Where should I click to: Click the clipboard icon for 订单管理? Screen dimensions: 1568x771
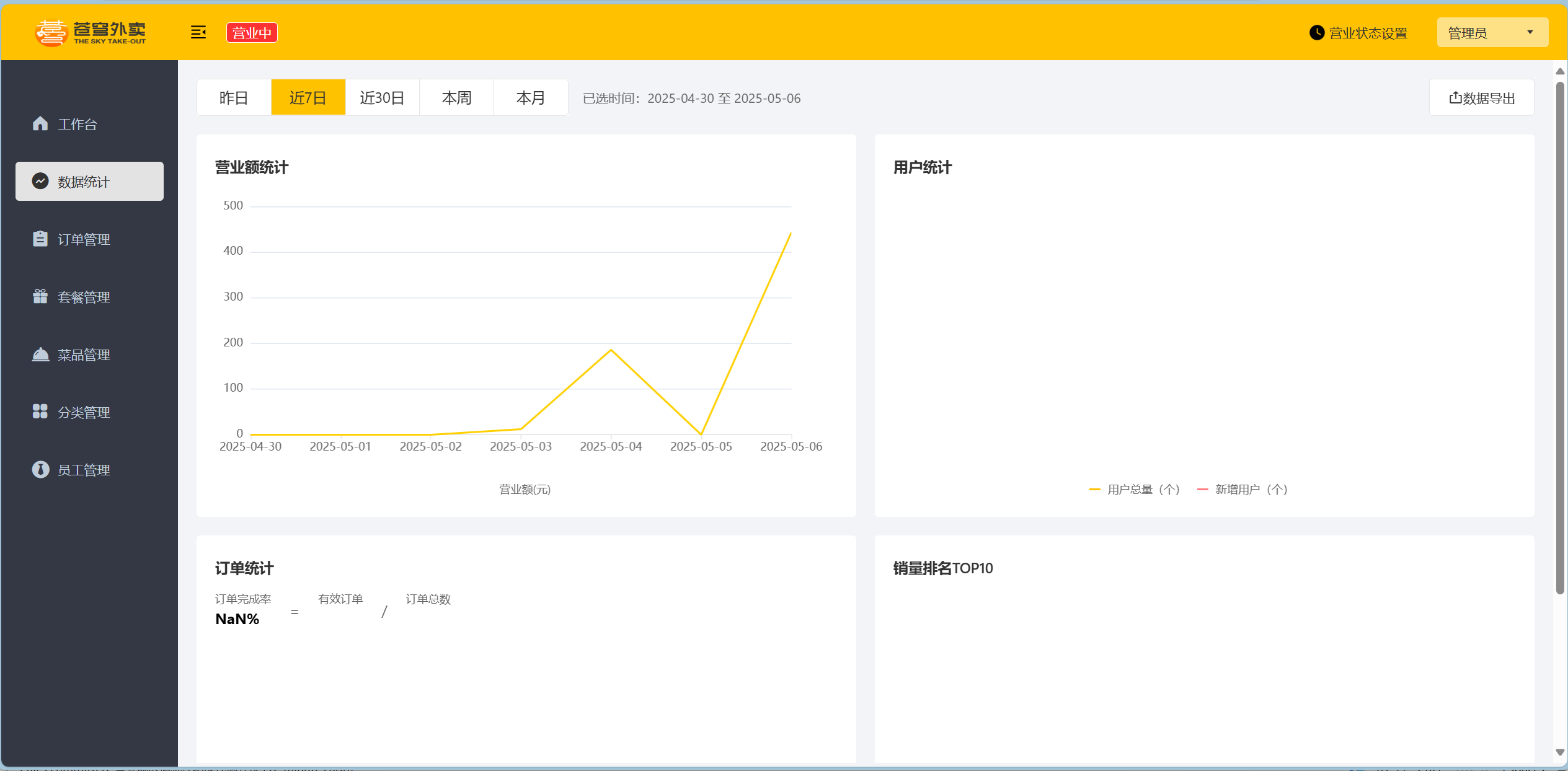pos(40,239)
